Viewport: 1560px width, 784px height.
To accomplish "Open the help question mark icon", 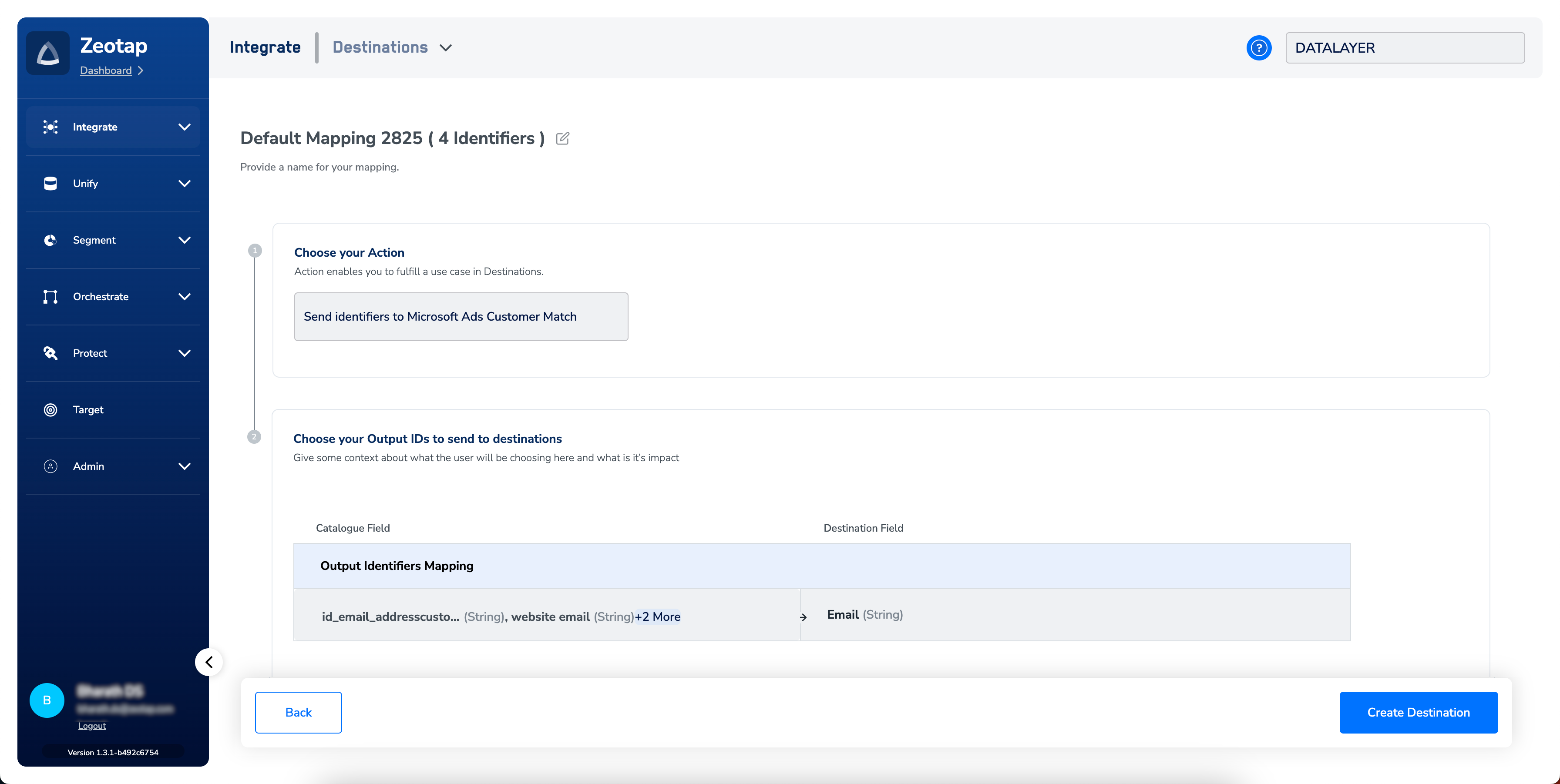I will (x=1258, y=48).
